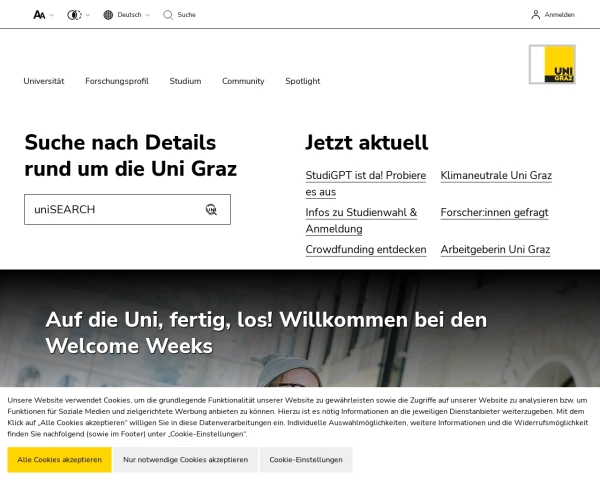The height and width of the screenshot is (480, 600).
Task: Click the uniSEARCH magnifier submit icon
Action: (x=211, y=209)
